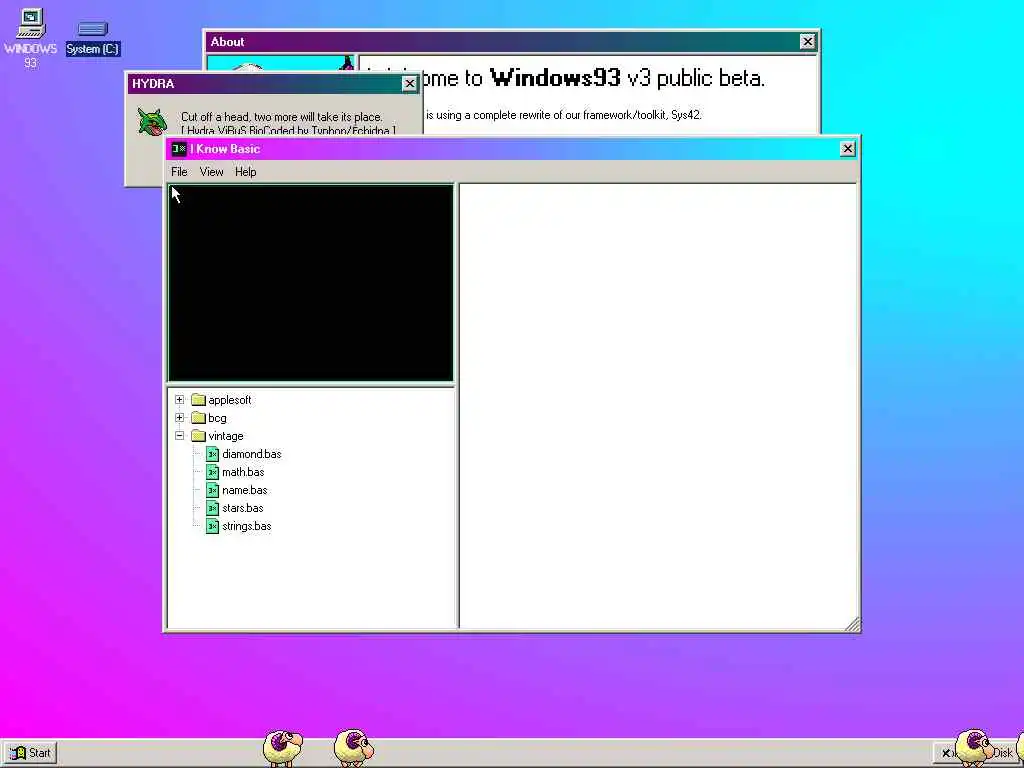Click inside the white code editor pane
This screenshot has height=768, width=1024.
coord(658,406)
